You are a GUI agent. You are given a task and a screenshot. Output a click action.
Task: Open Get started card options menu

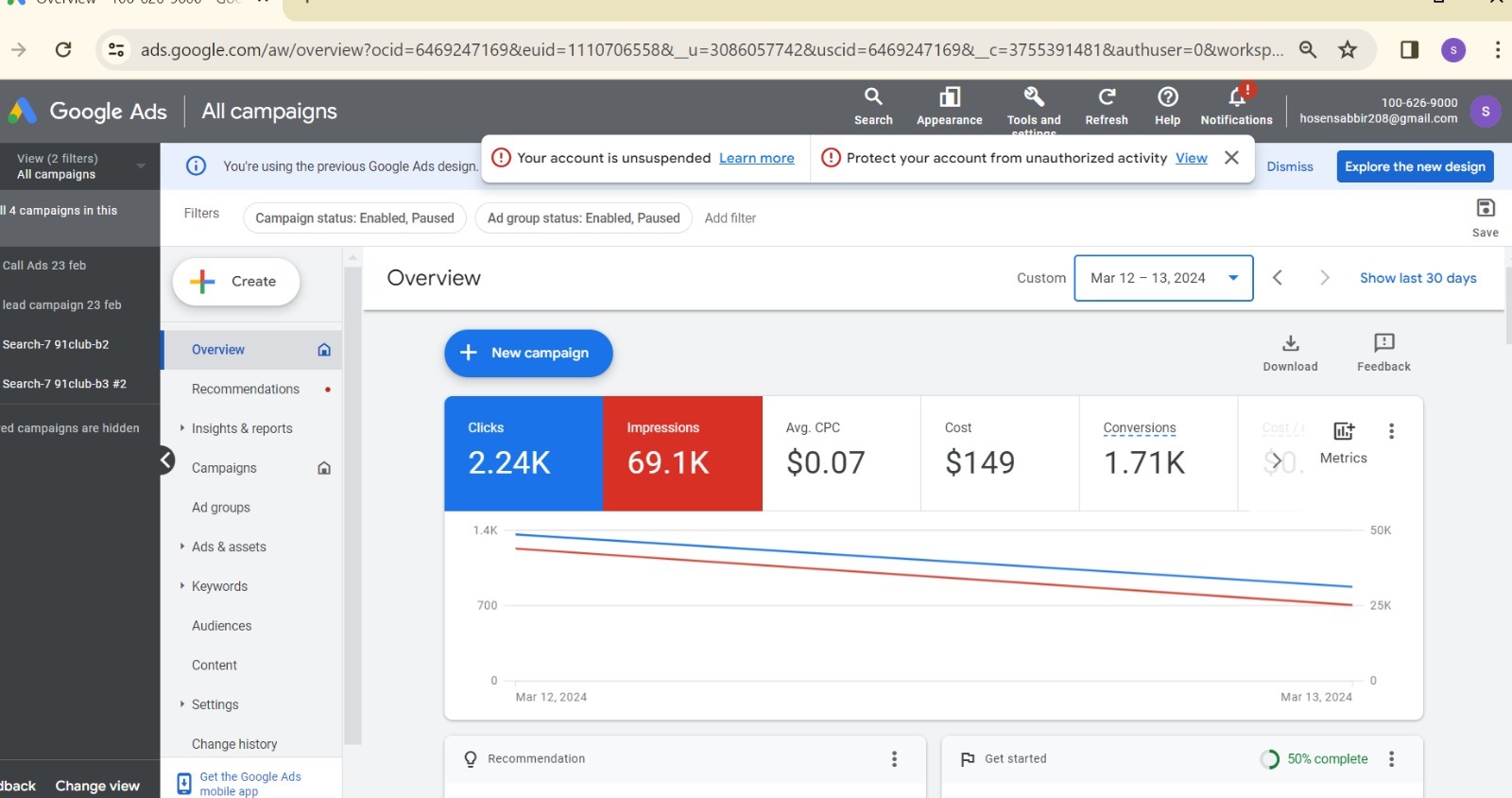tap(1391, 759)
